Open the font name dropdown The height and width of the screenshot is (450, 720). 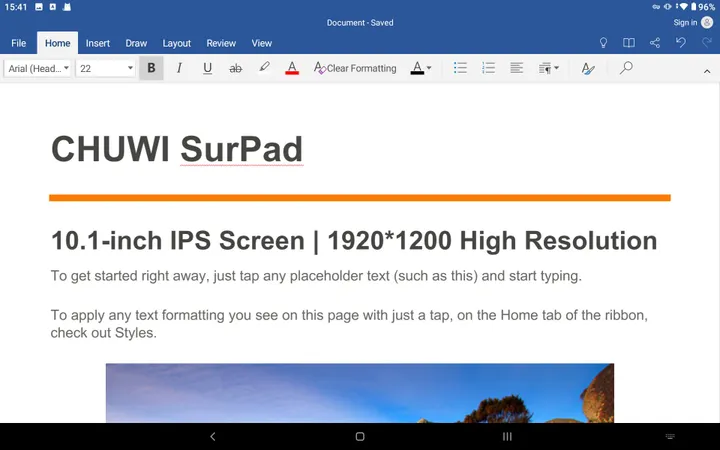pyautogui.click(x=38, y=68)
